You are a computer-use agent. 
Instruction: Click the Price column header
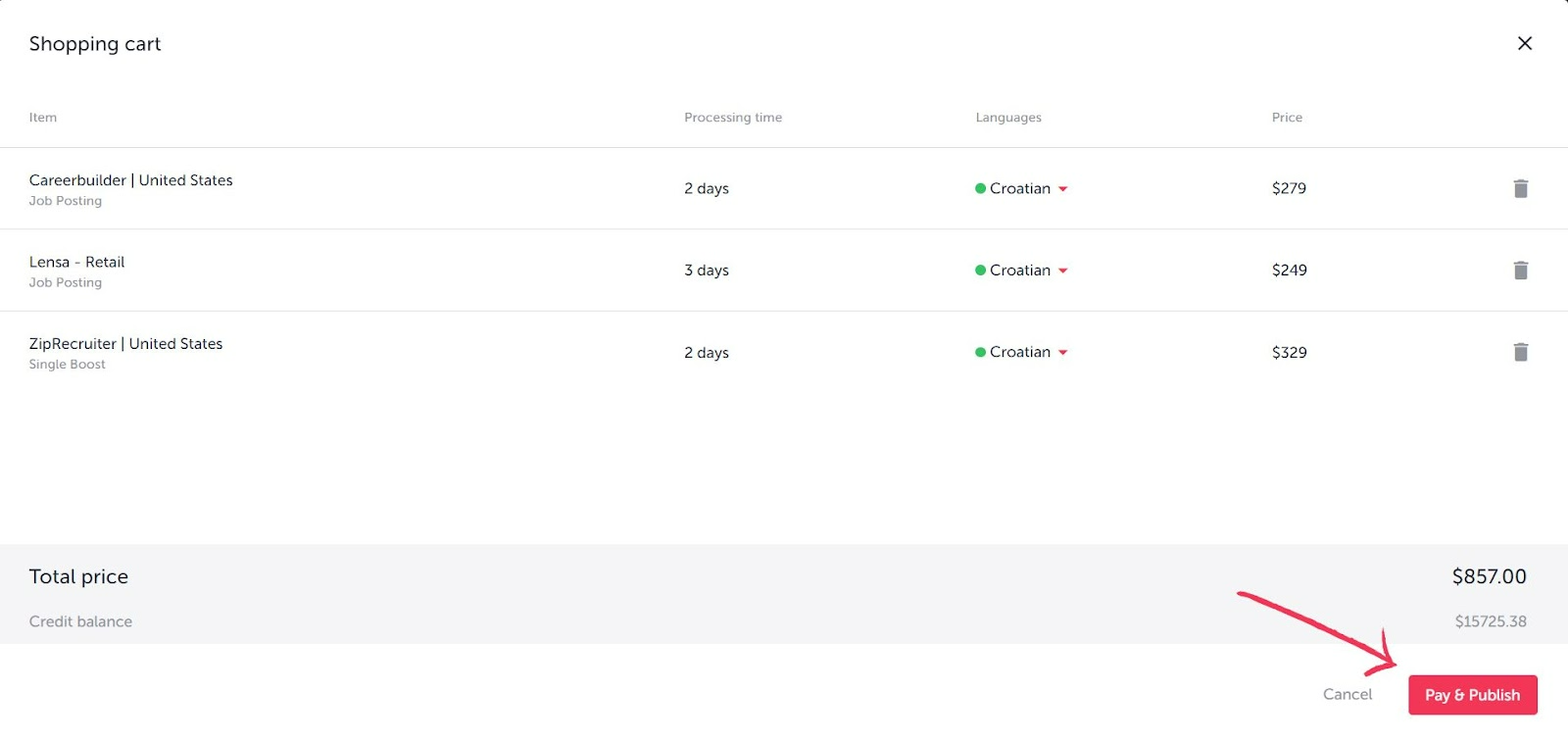point(1287,118)
